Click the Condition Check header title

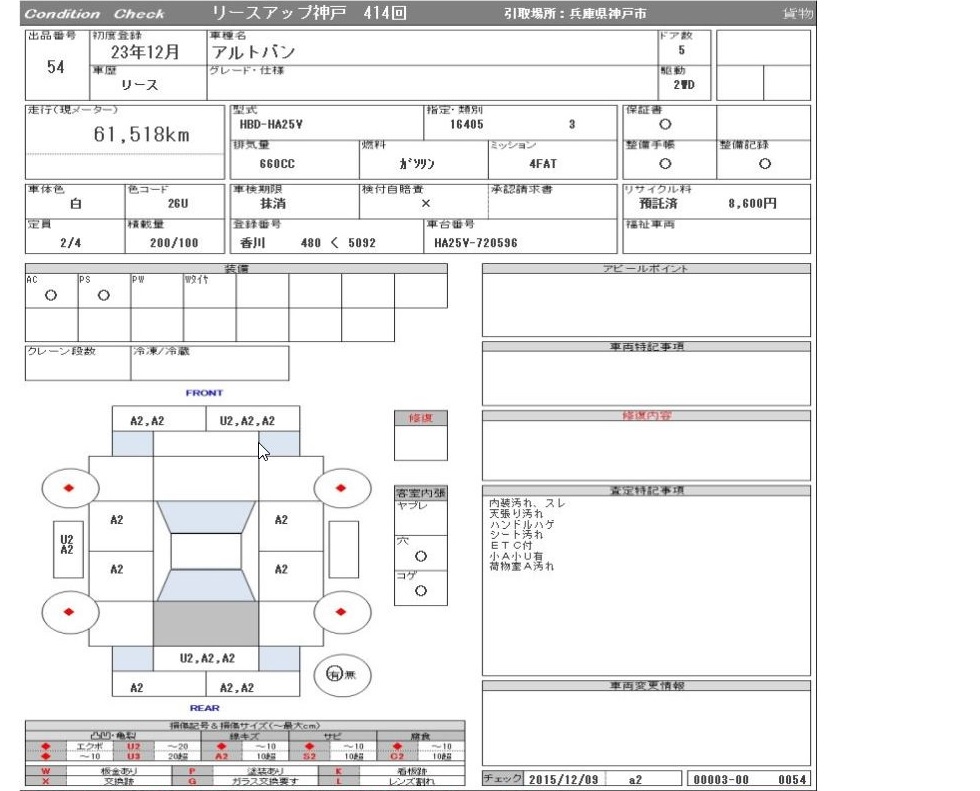(x=94, y=14)
